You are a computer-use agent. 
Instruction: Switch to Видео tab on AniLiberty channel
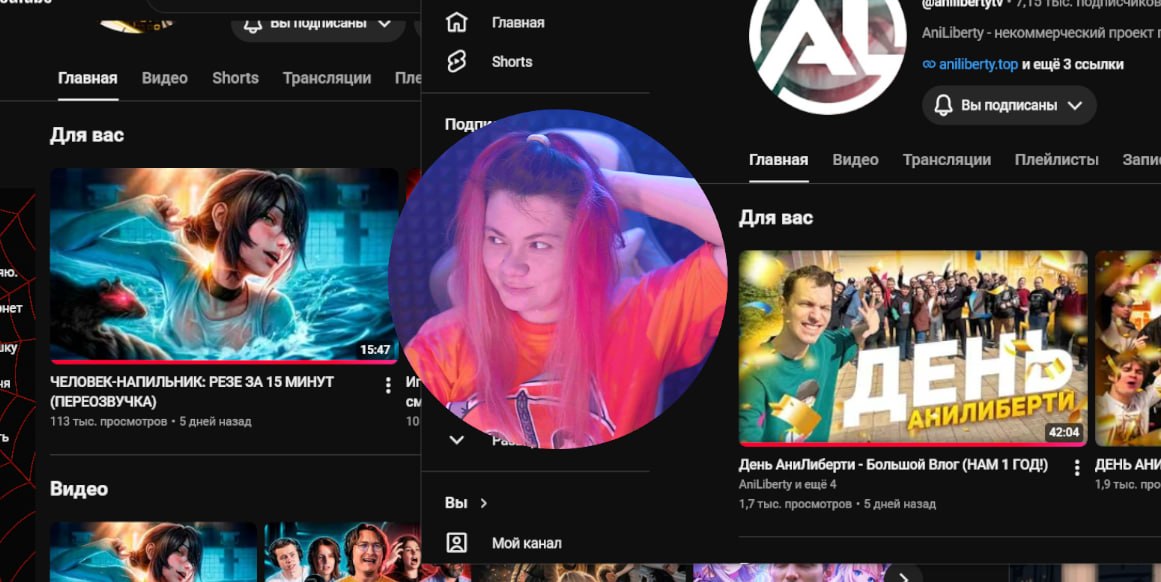pos(855,160)
